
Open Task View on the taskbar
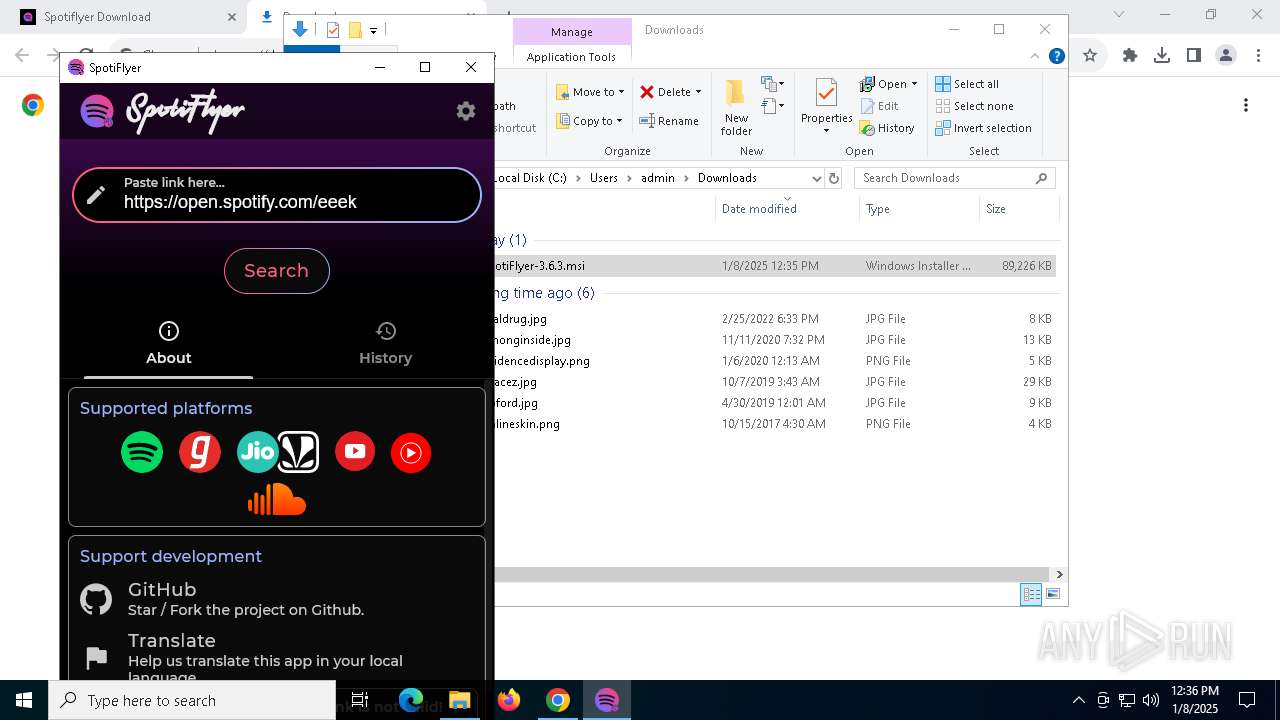360,700
